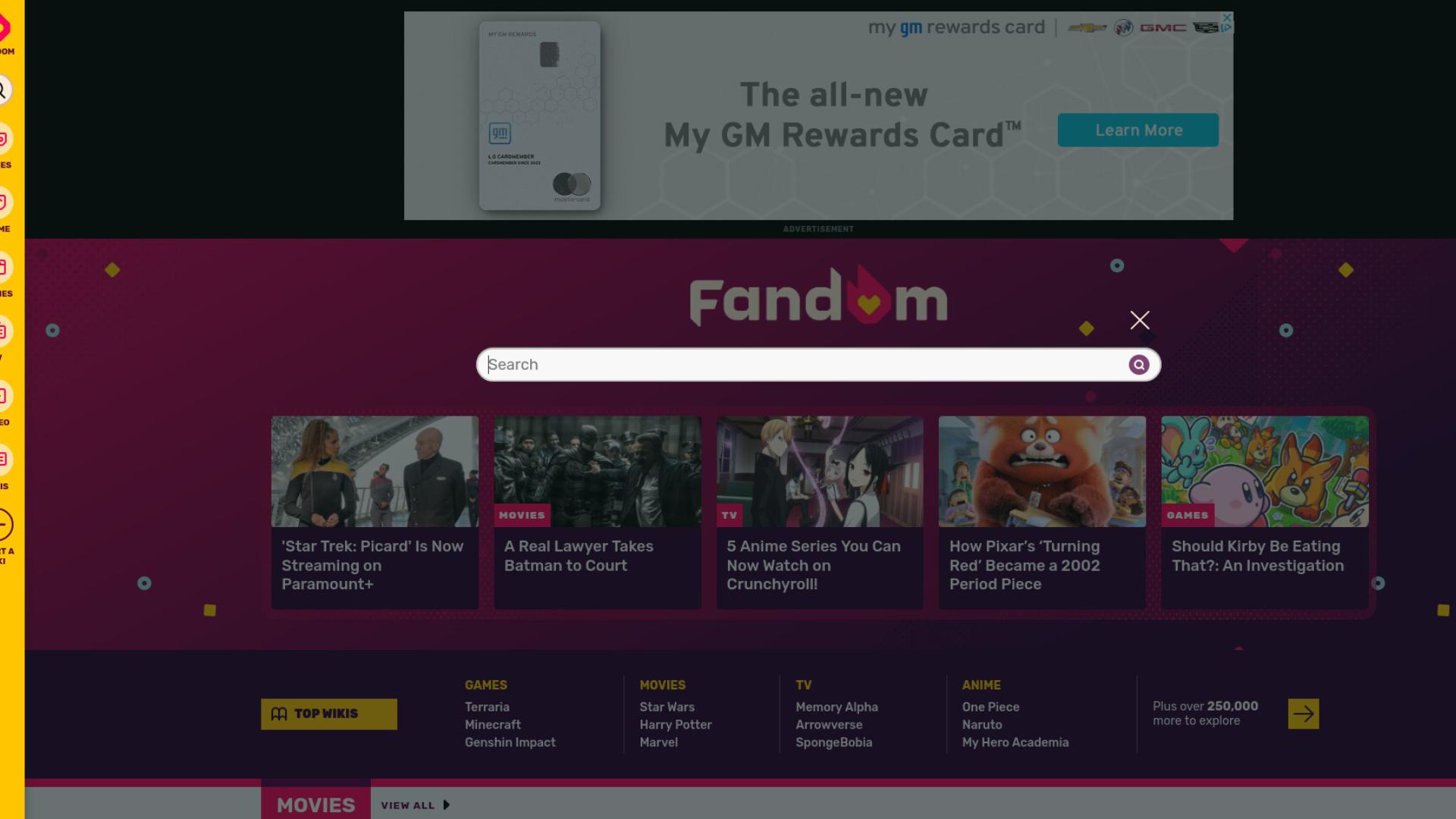Open the Kirby investigation article thumbnail
This screenshot has height=819, width=1456.
click(x=1264, y=471)
